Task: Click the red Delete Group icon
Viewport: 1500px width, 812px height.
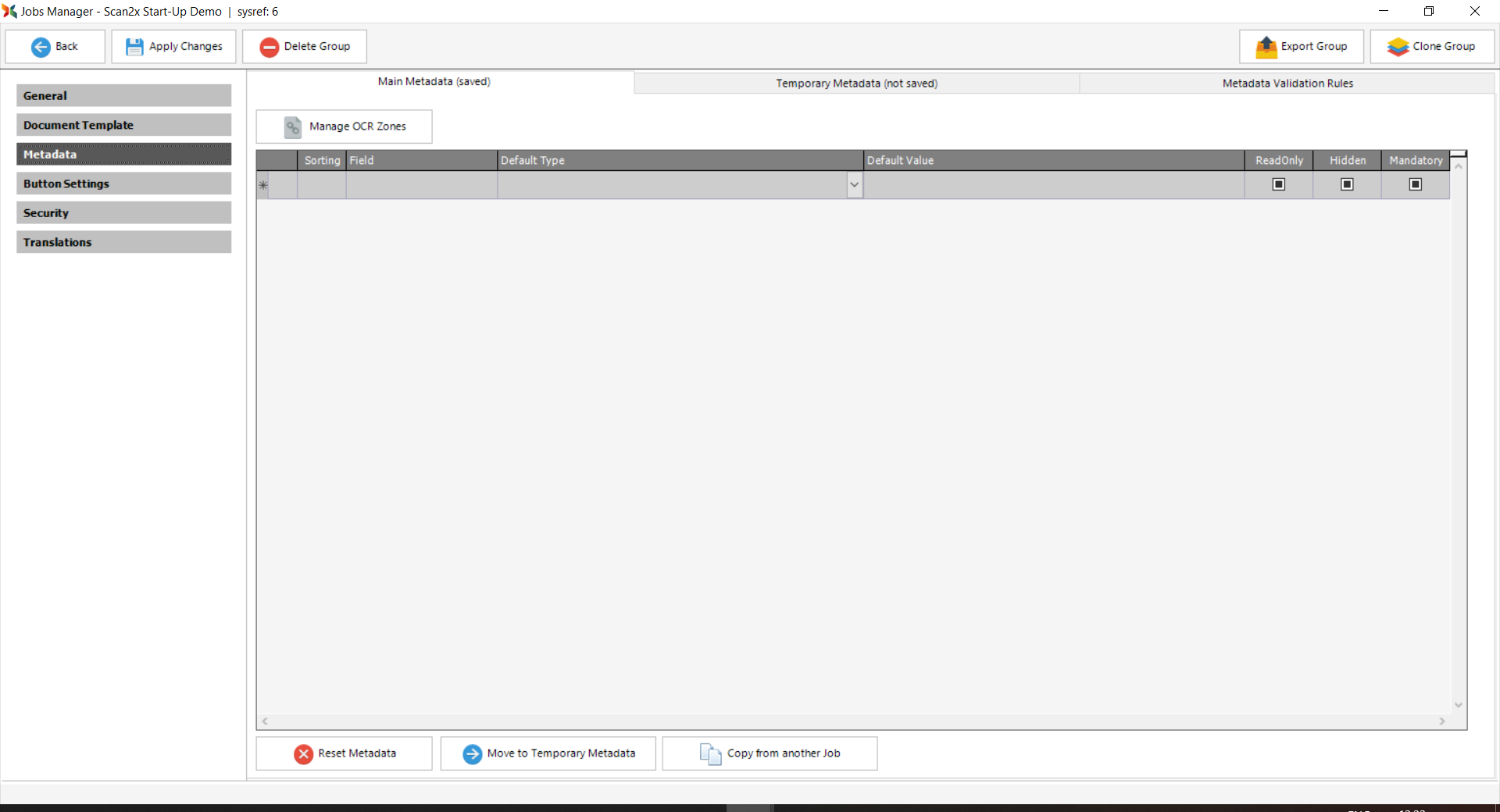Action: point(270,47)
